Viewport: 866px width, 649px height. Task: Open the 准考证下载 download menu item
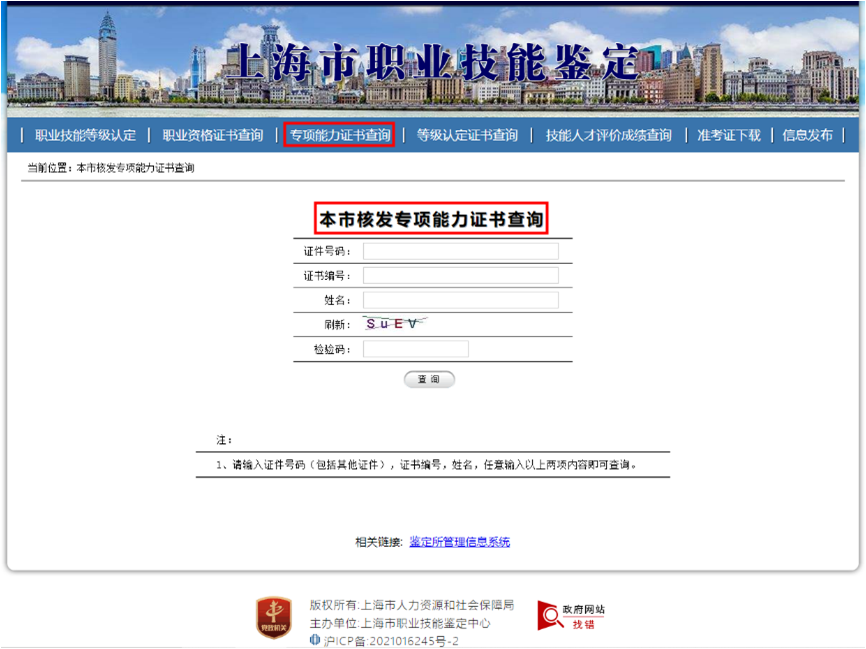click(x=727, y=138)
